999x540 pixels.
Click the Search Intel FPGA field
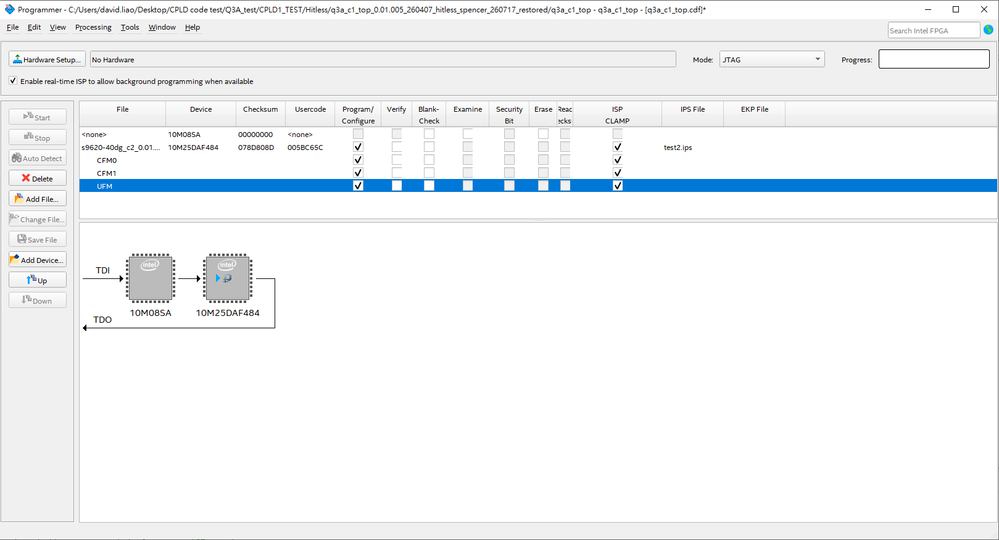933,30
